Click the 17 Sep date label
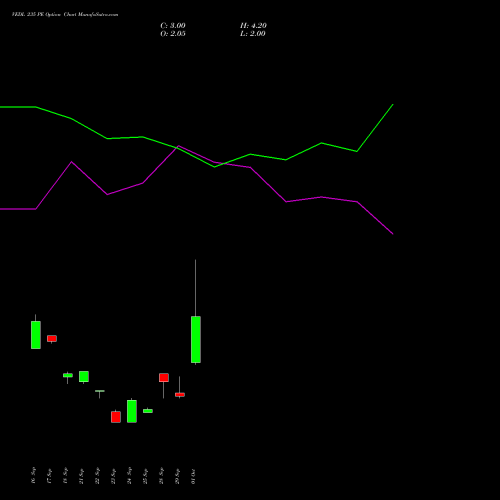Viewport: 500px width, 500px height. point(49,476)
